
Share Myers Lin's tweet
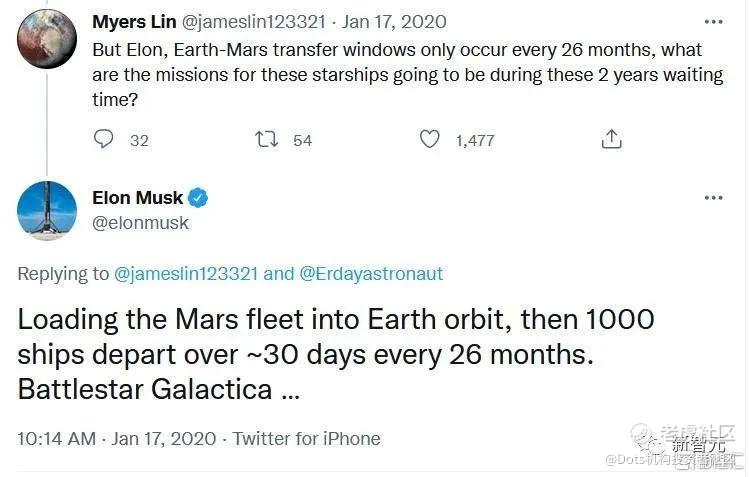(612, 140)
